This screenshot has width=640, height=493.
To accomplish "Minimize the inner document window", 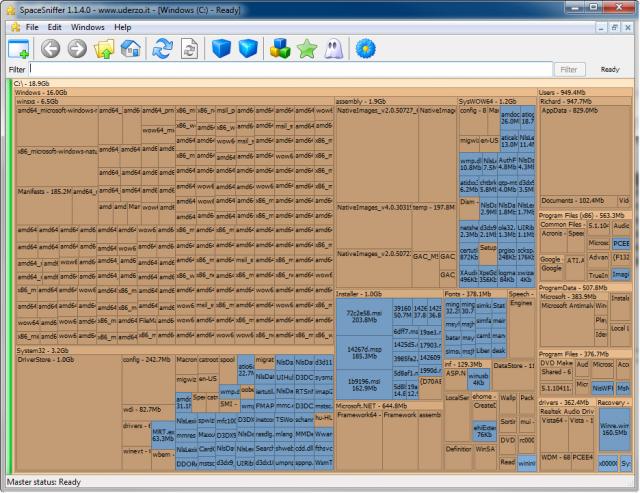I will point(601,28).
